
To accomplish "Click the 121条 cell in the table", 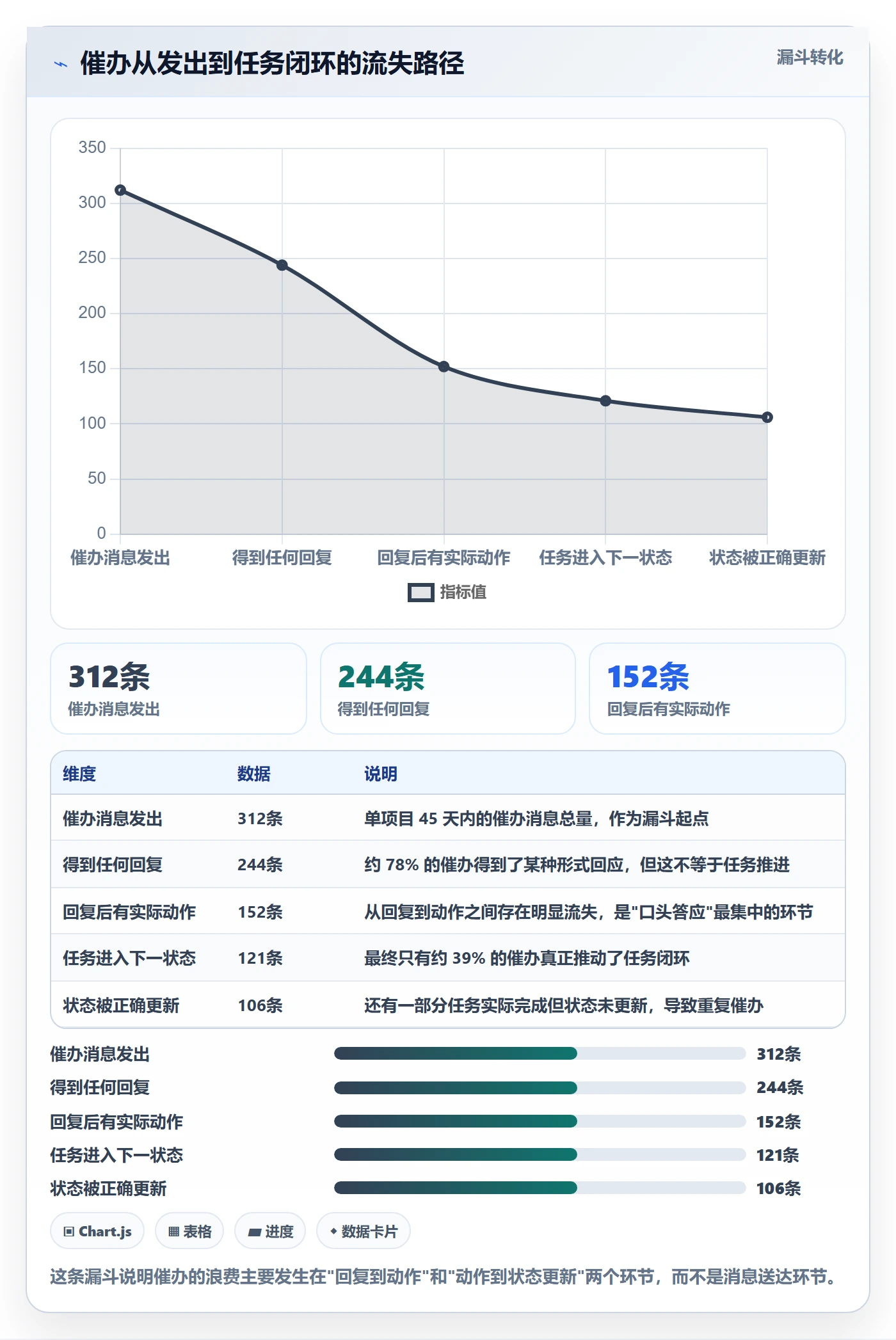I will point(260,958).
